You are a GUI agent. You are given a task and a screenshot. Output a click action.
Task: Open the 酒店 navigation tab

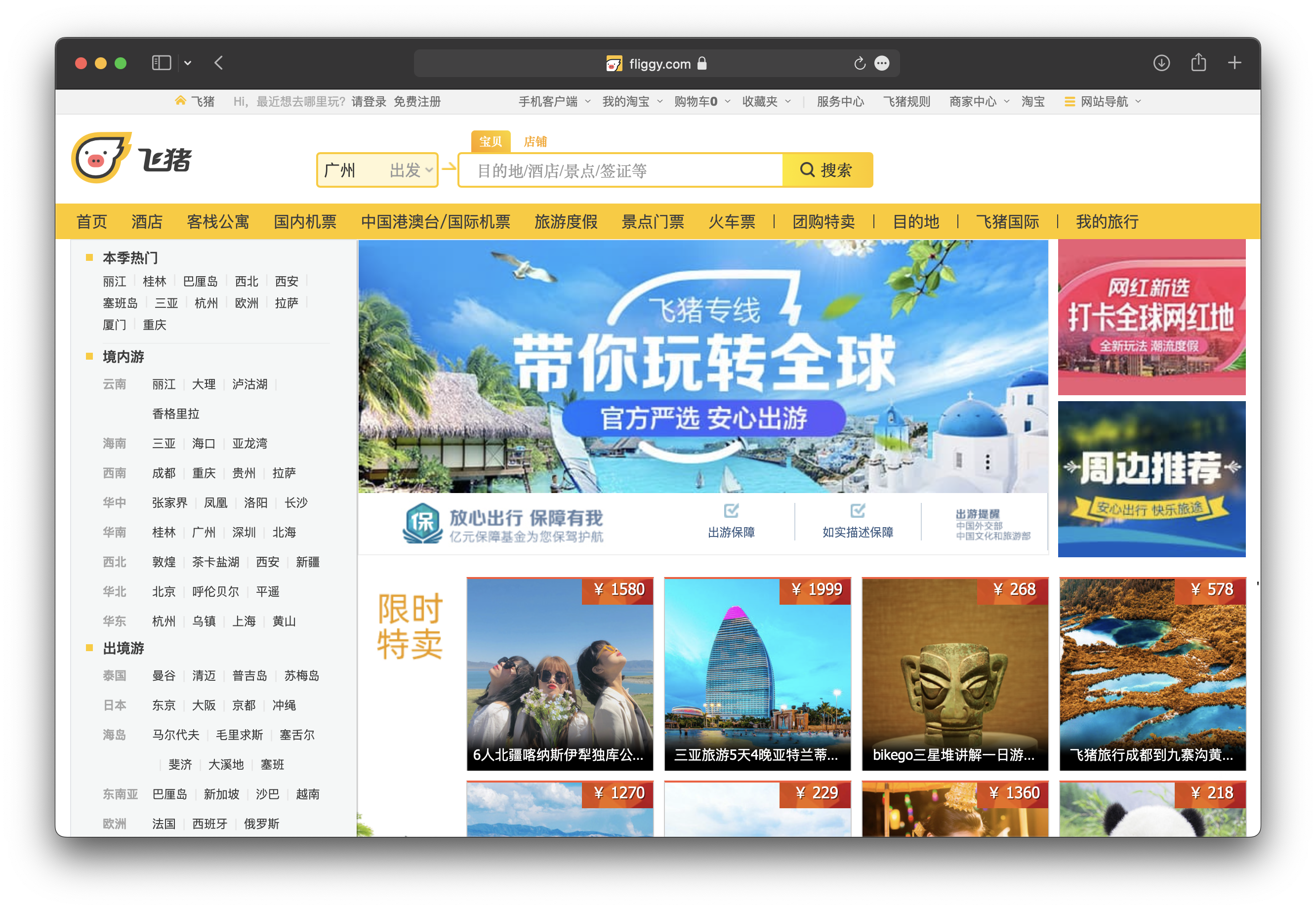pyautogui.click(x=147, y=222)
